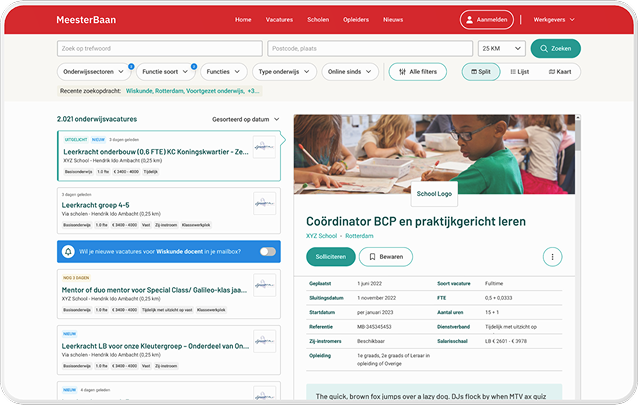Open the Type onderwijs filter

coord(284,72)
